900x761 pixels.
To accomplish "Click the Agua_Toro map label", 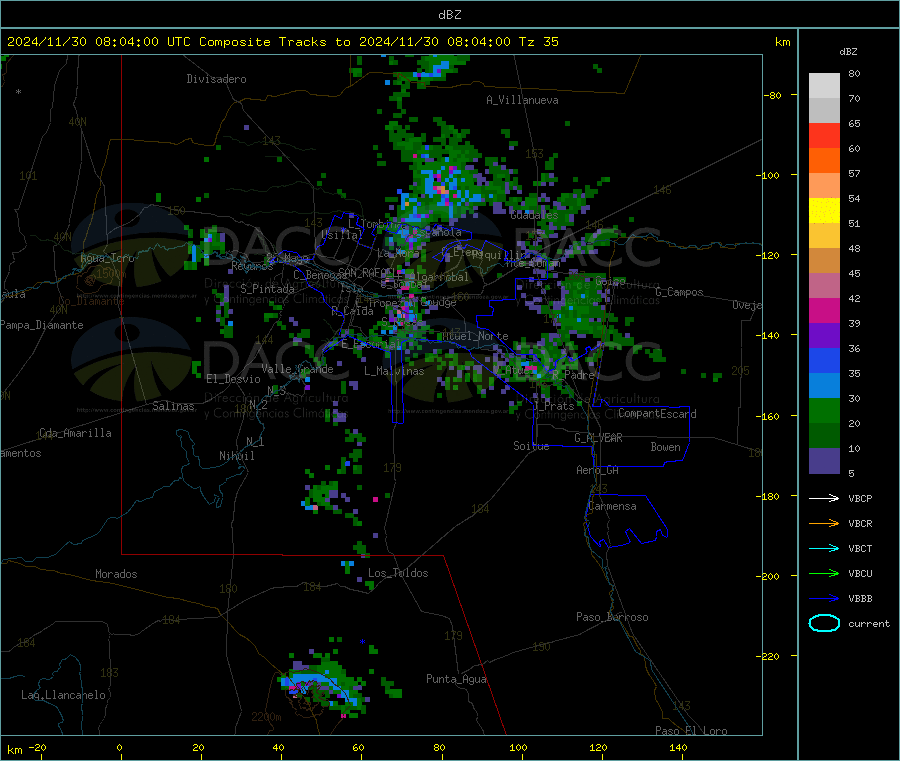I will [x=107, y=258].
